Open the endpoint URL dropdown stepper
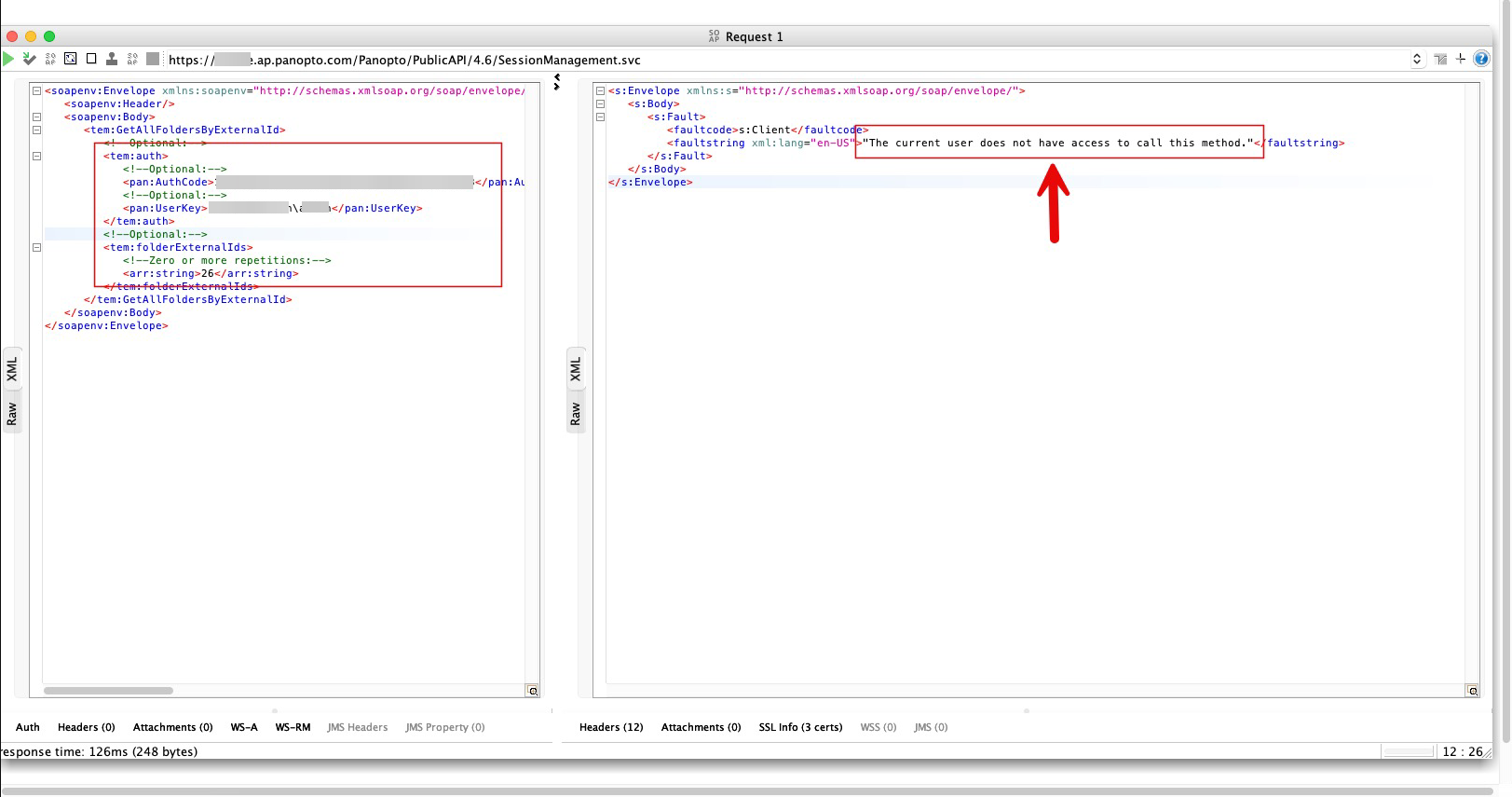The image size is (1512, 797). [x=1417, y=59]
